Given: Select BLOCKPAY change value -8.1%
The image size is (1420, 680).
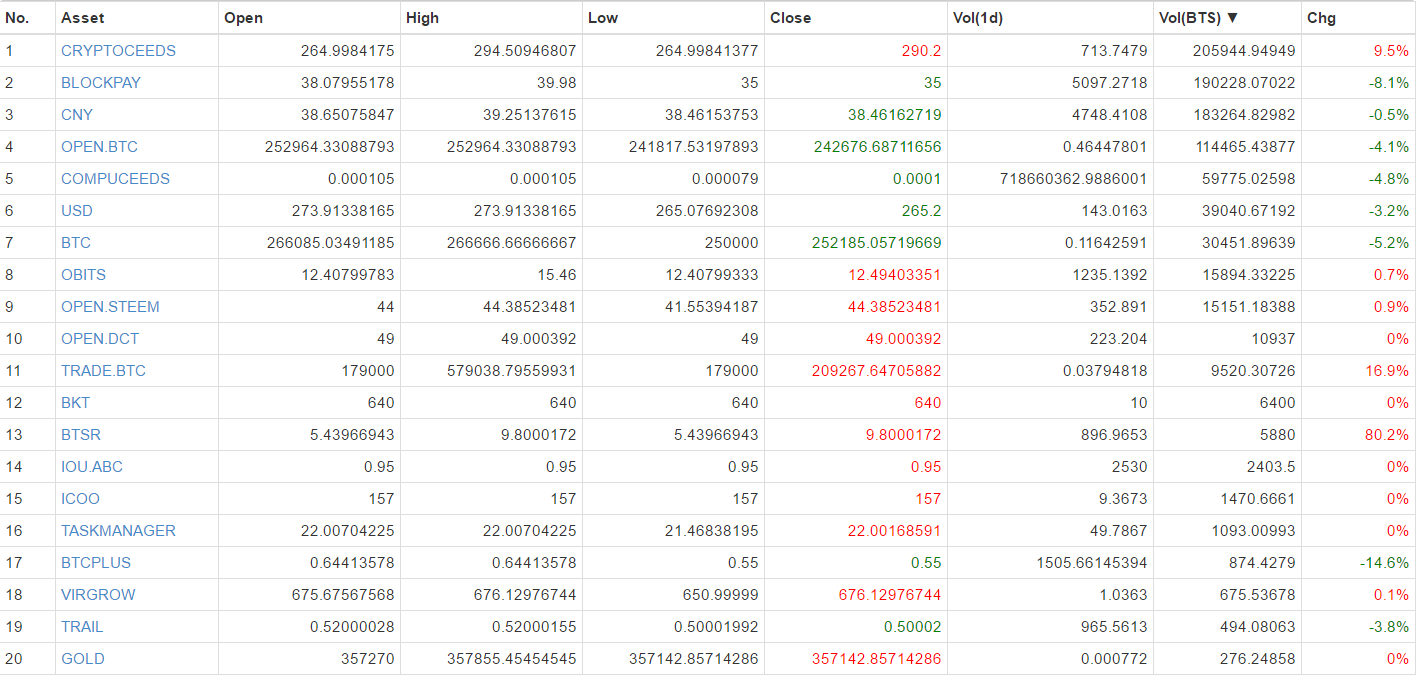Looking at the screenshot, I should (x=1389, y=83).
